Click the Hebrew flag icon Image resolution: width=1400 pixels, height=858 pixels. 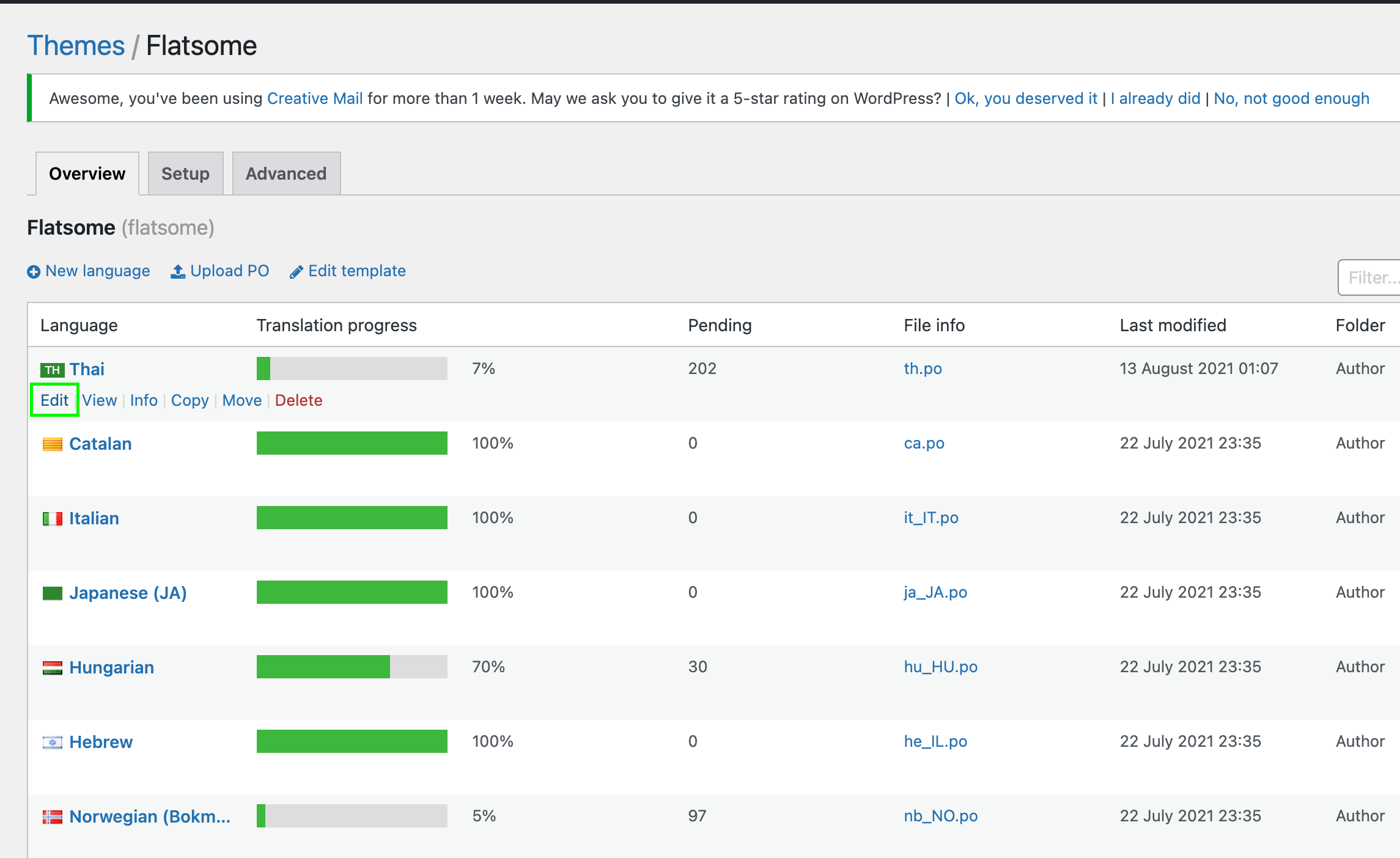53,743
